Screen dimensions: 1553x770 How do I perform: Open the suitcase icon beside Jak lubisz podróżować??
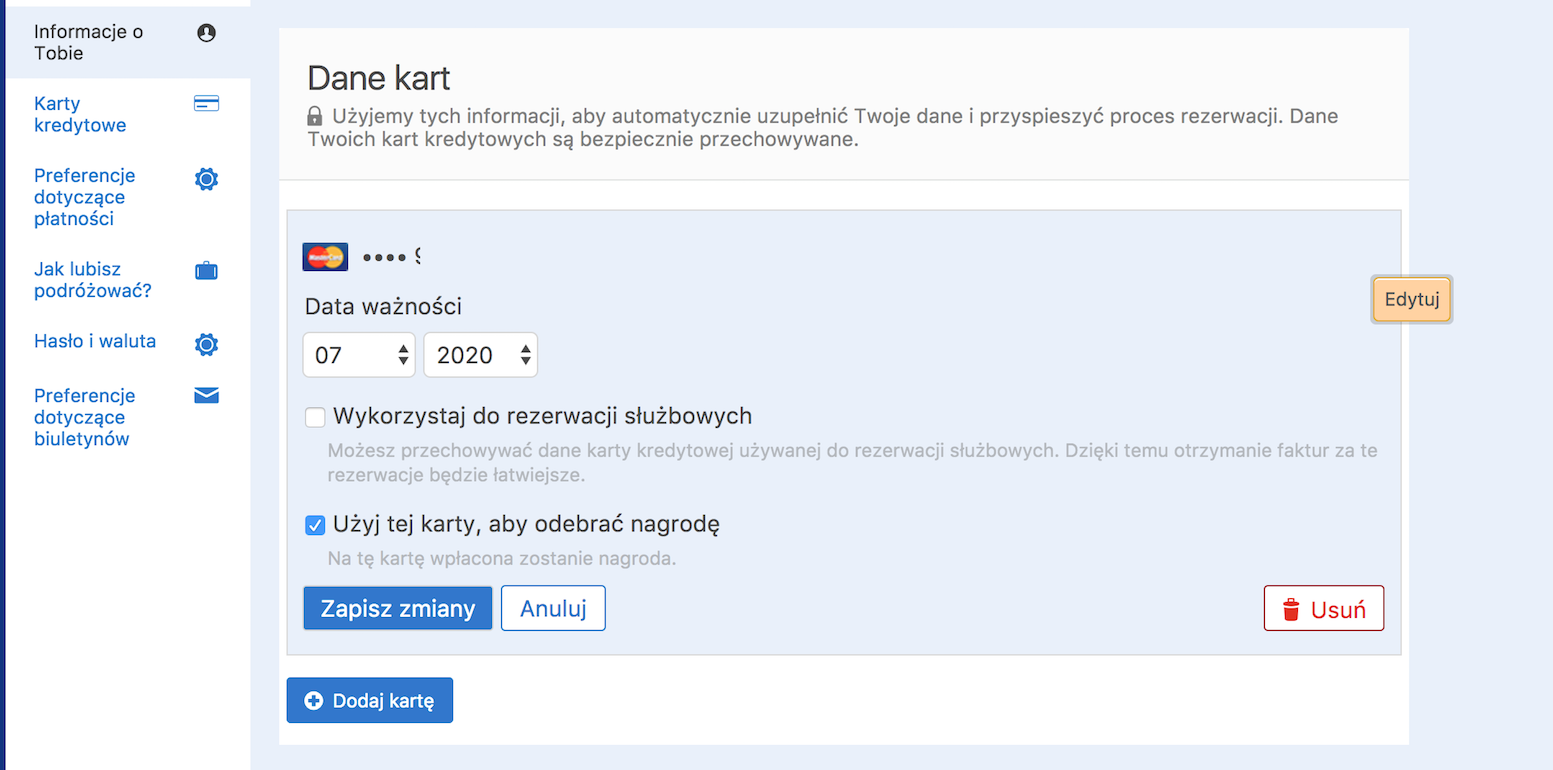point(206,270)
